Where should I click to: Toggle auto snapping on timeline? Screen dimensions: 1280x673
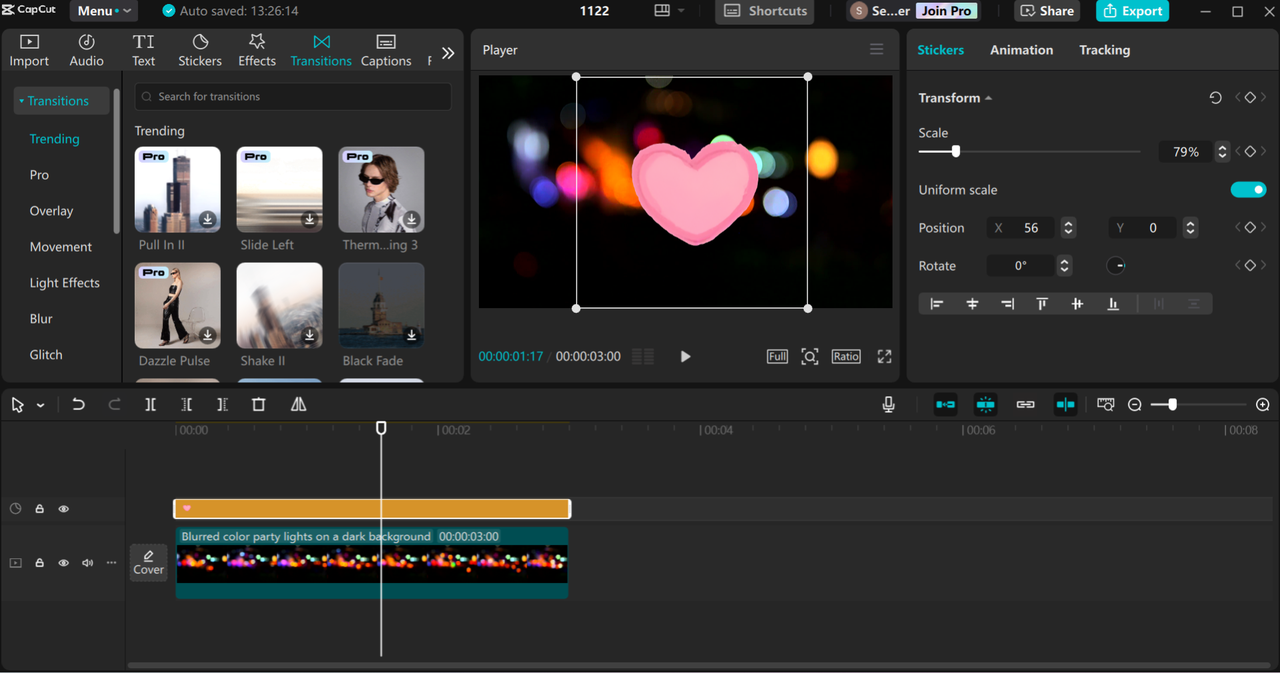click(985, 404)
